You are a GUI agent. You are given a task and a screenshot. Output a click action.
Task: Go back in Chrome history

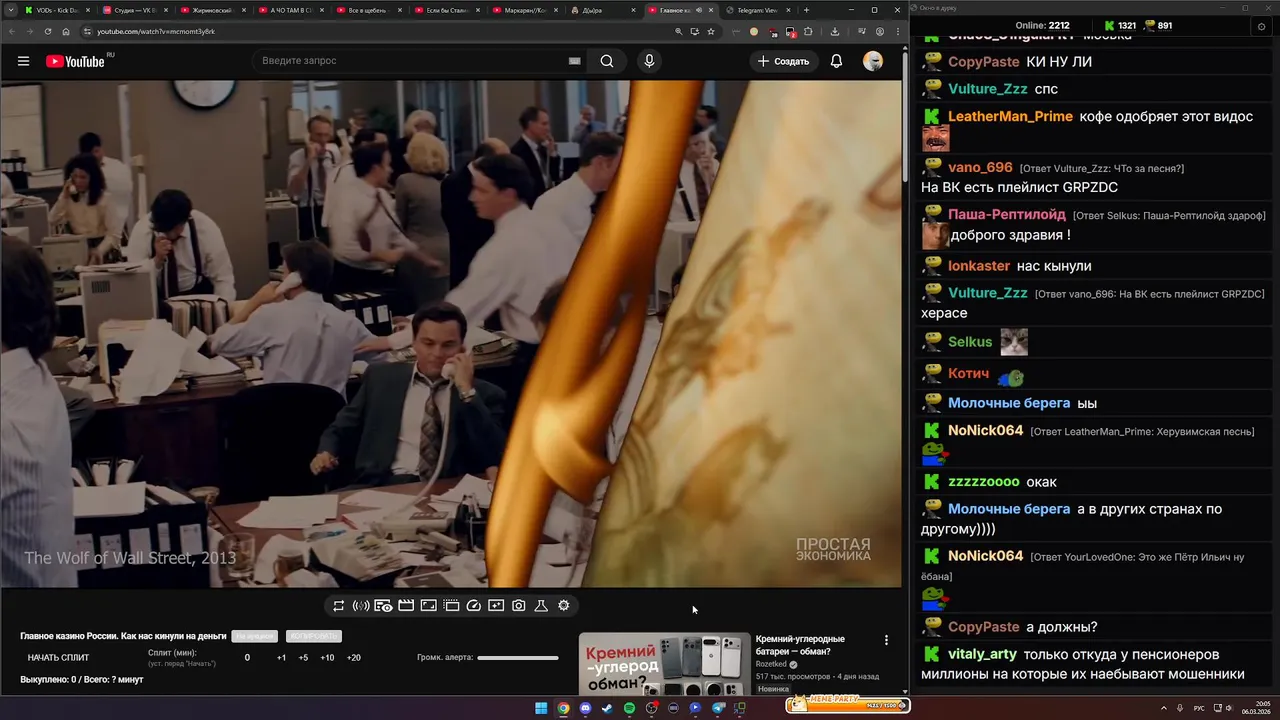click(11, 31)
